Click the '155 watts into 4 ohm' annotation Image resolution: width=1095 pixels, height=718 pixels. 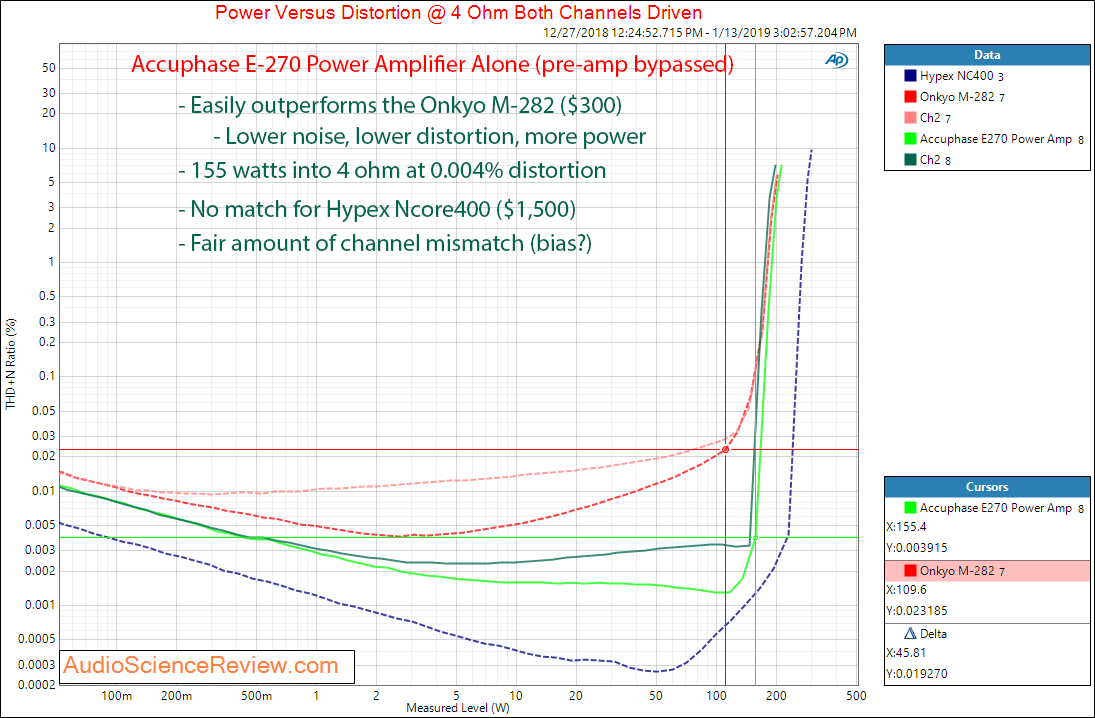[392, 170]
